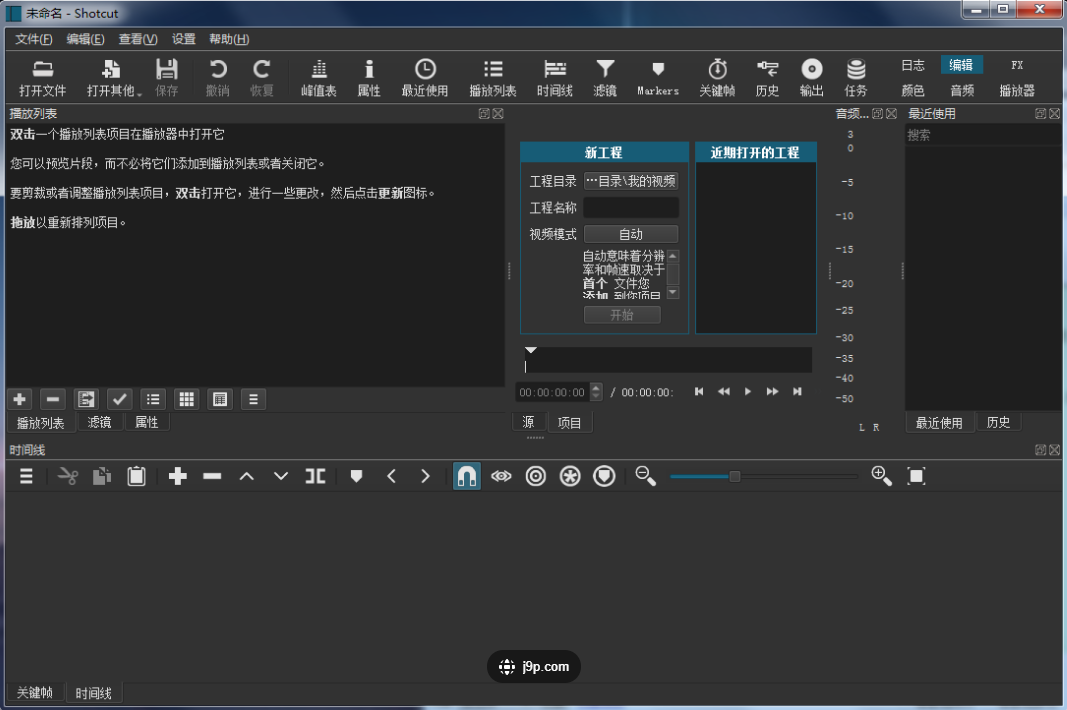This screenshot has height=710, width=1067.
Task: Open the playlist hamburger menu
Action: click(x=253, y=400)
